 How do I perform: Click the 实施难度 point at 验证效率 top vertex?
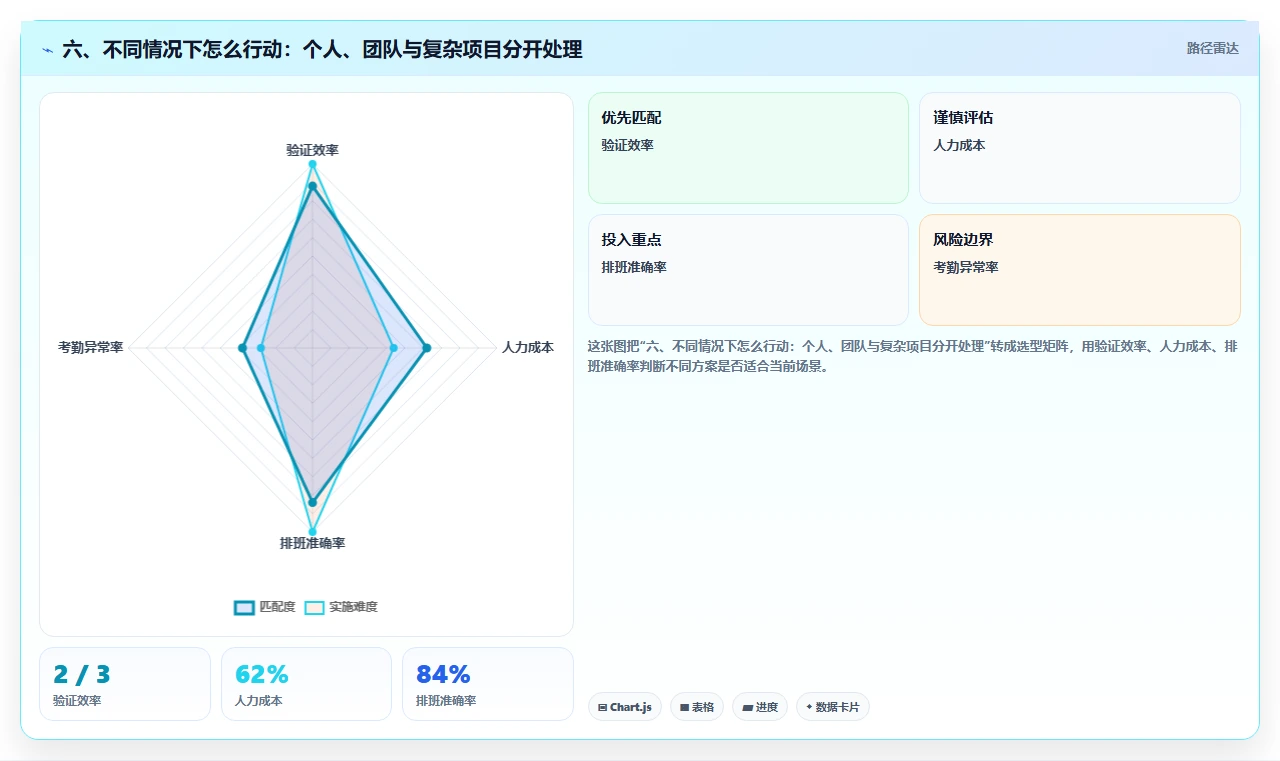[312, 164]
